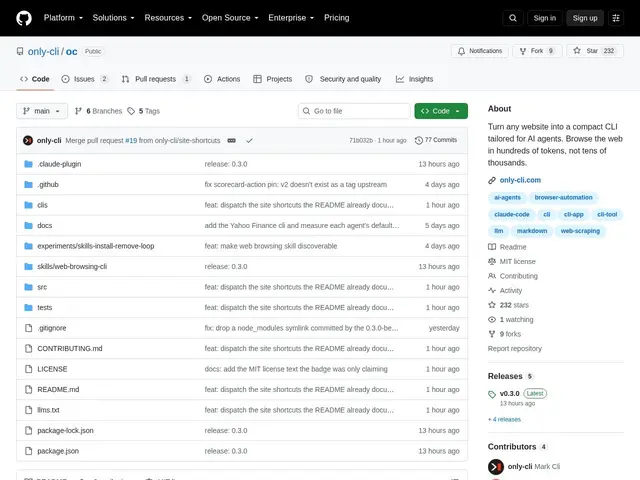The width and height of the screenshot is (640, 480).
Task: Open the docs folder
Action: (44, 225)
